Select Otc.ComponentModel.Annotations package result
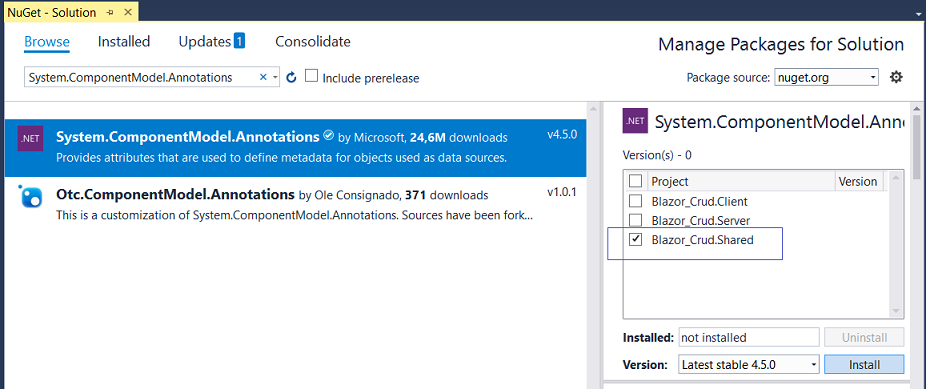Screen dimensions: 926x389 click(295, 204)
